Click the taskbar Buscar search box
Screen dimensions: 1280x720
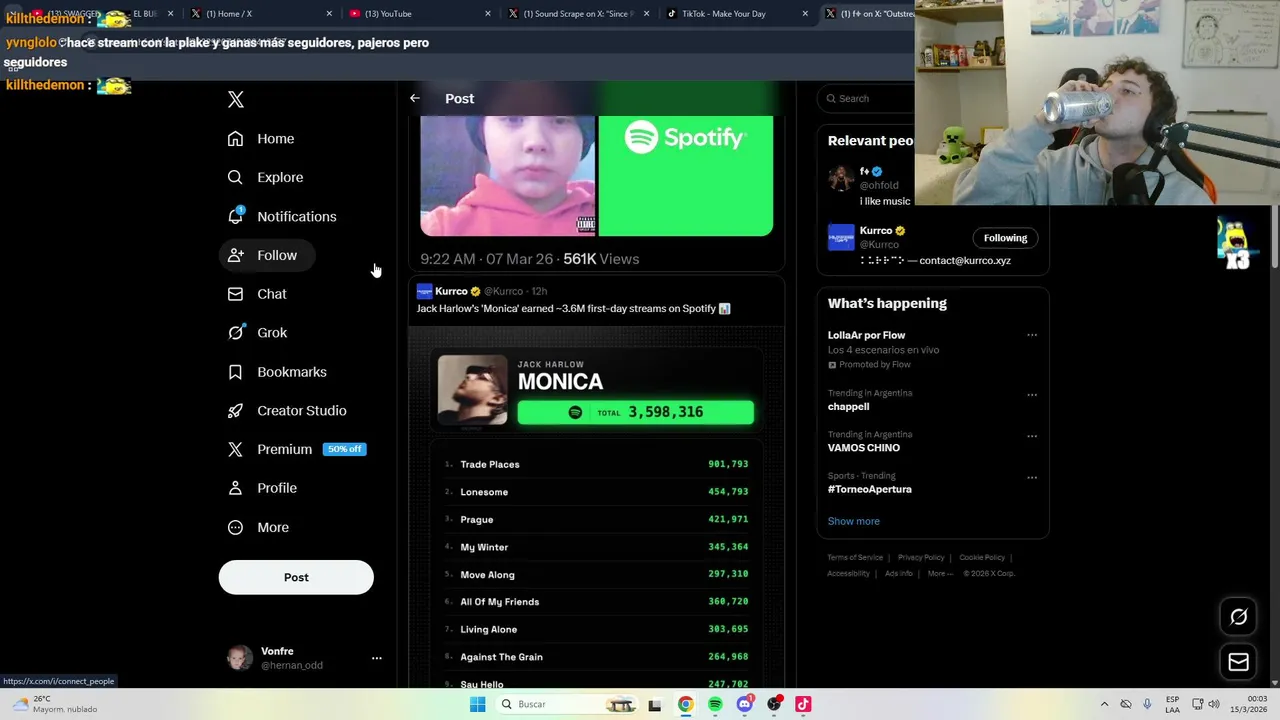(566, 704)
